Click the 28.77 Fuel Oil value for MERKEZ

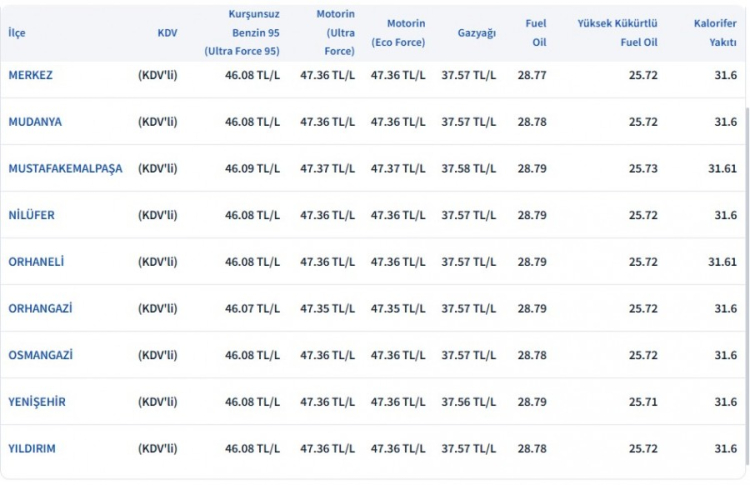[532, 75]
